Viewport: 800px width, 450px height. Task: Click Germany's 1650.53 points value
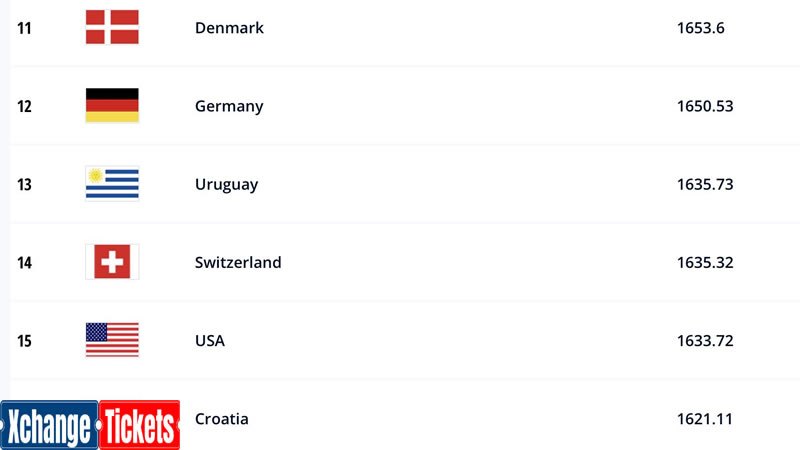[x=705, y=106]
